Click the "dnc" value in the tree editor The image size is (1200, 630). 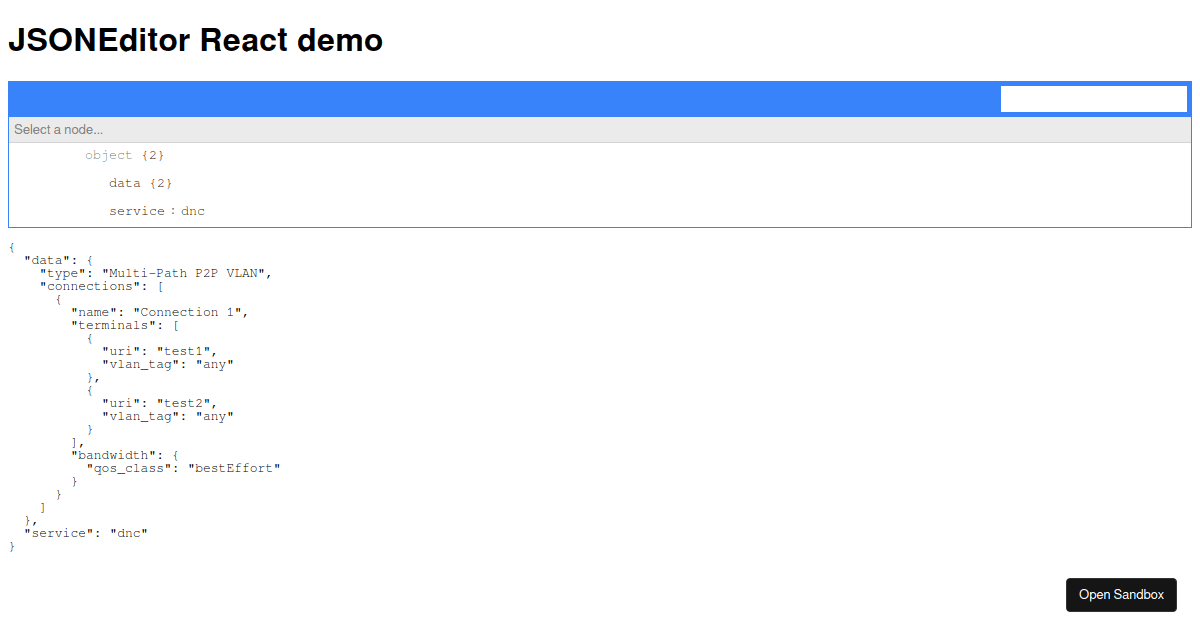(193, 211)
